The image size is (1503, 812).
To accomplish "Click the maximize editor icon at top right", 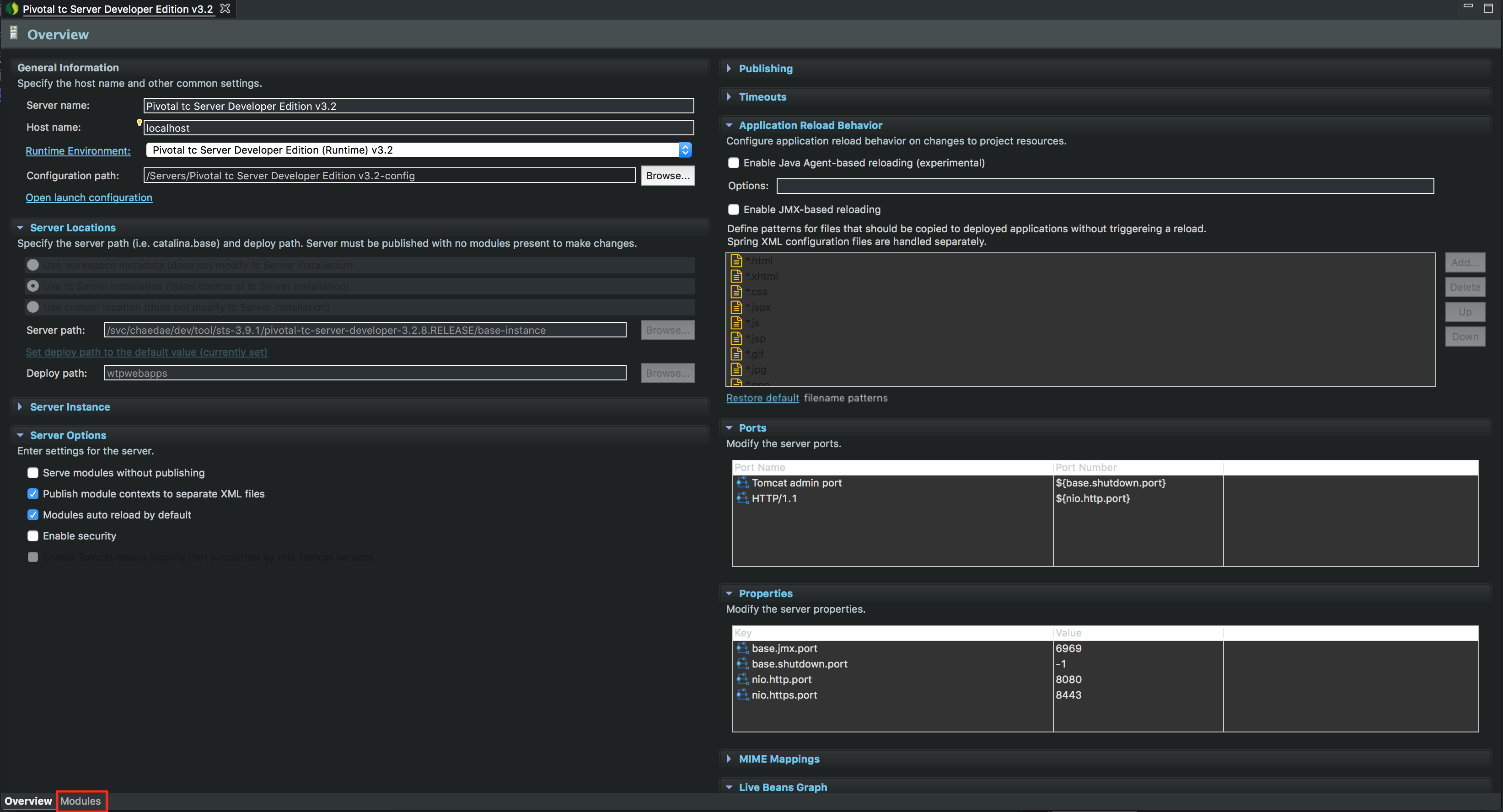I will (1488, 8).
